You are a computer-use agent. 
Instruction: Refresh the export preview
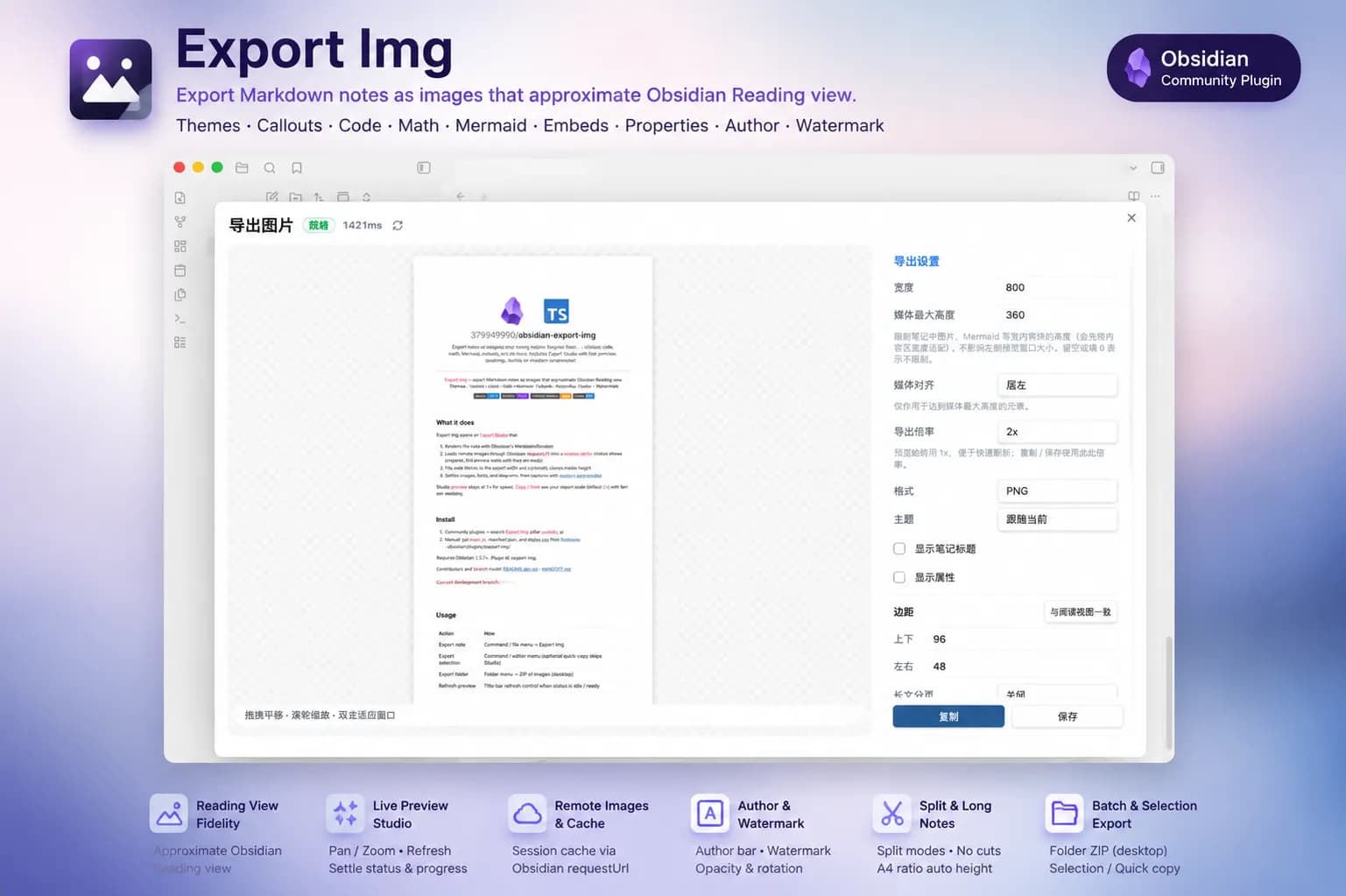coord(398,225)
